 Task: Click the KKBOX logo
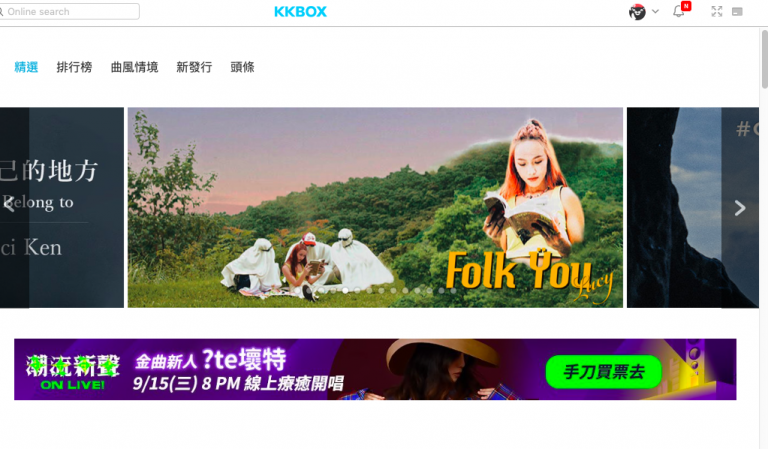click(300, 12)
